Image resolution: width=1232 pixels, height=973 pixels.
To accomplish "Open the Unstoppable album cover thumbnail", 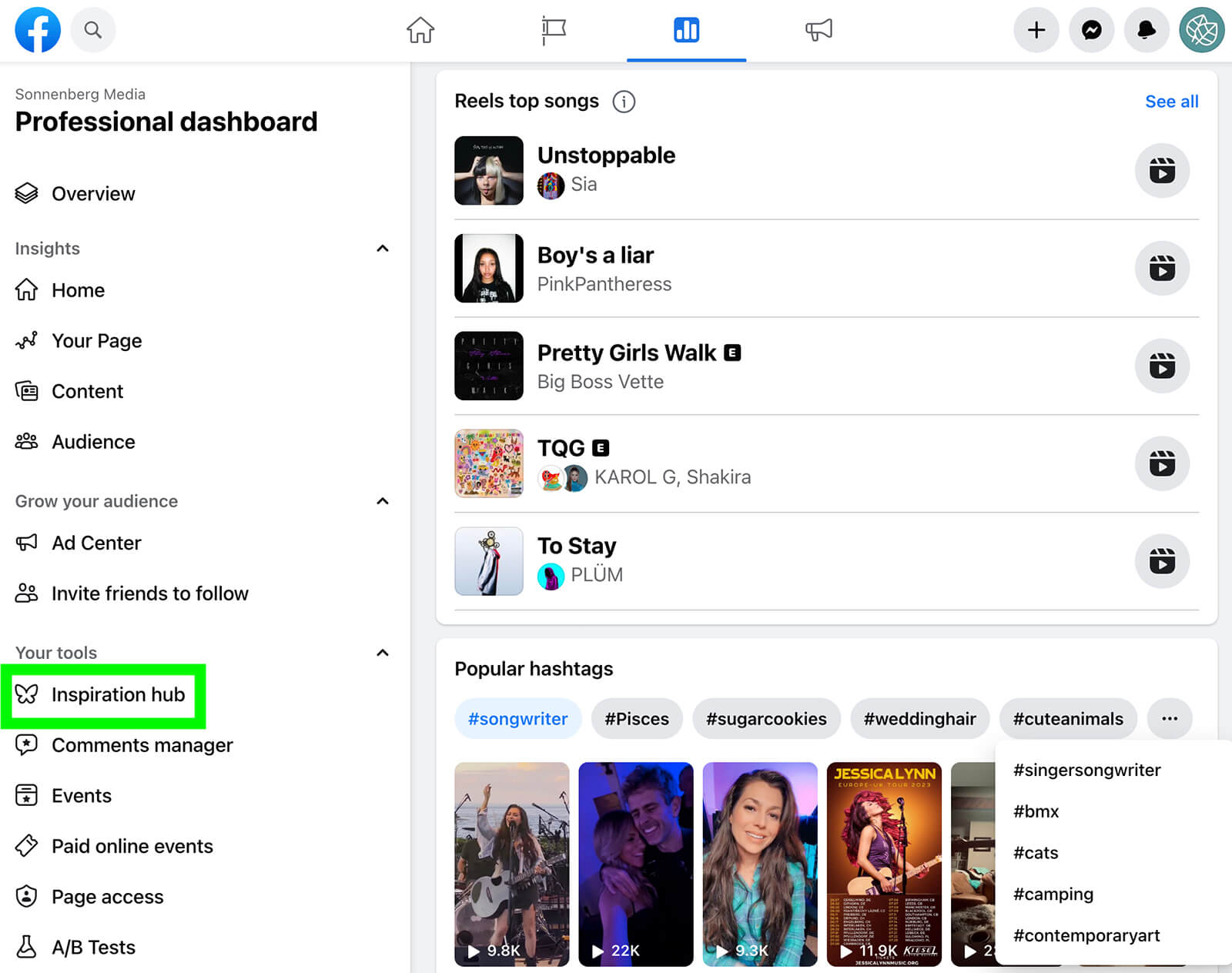I will [489, 170].
